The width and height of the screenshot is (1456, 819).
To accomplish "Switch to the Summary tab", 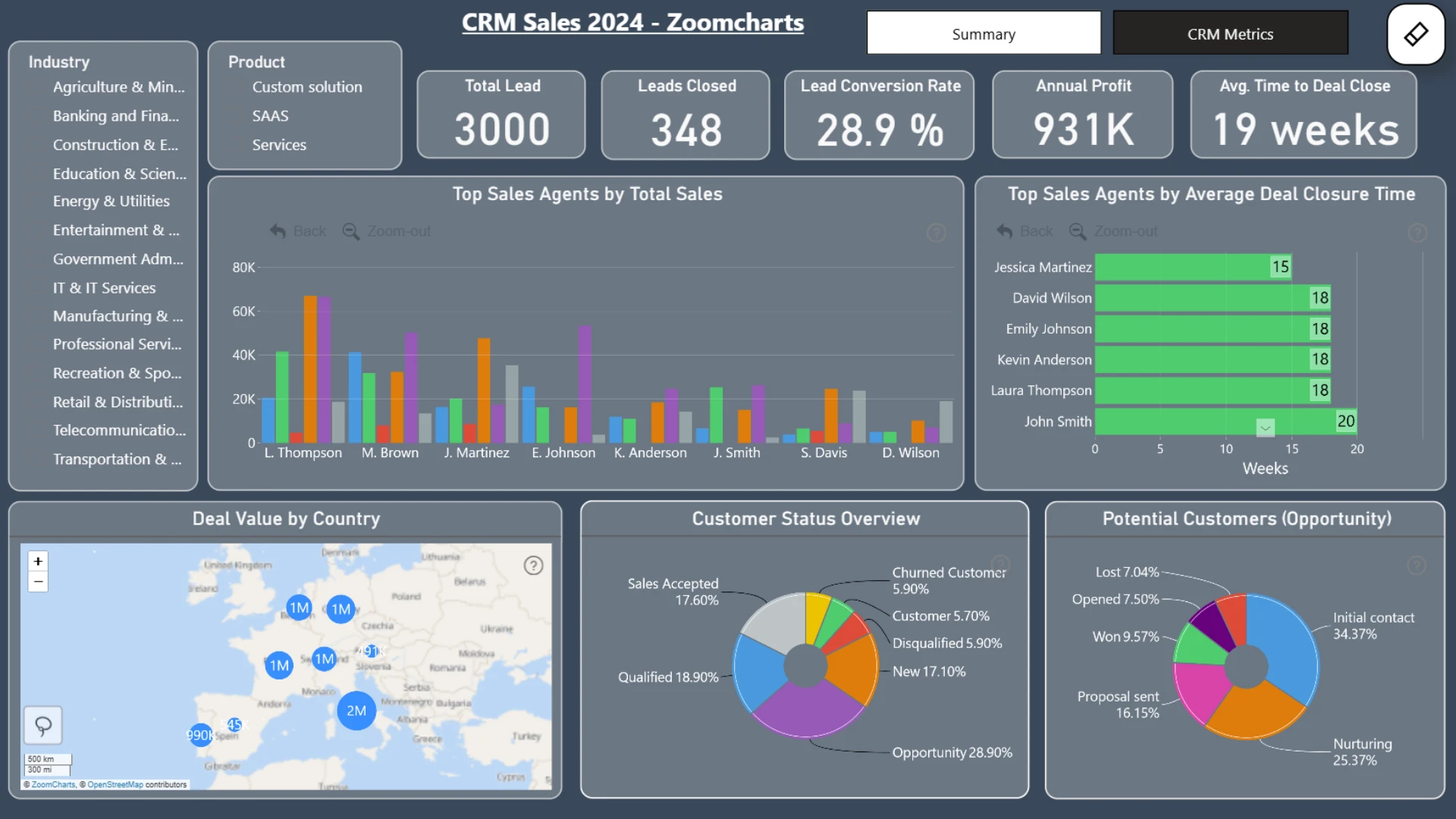I will pos(984,33).
